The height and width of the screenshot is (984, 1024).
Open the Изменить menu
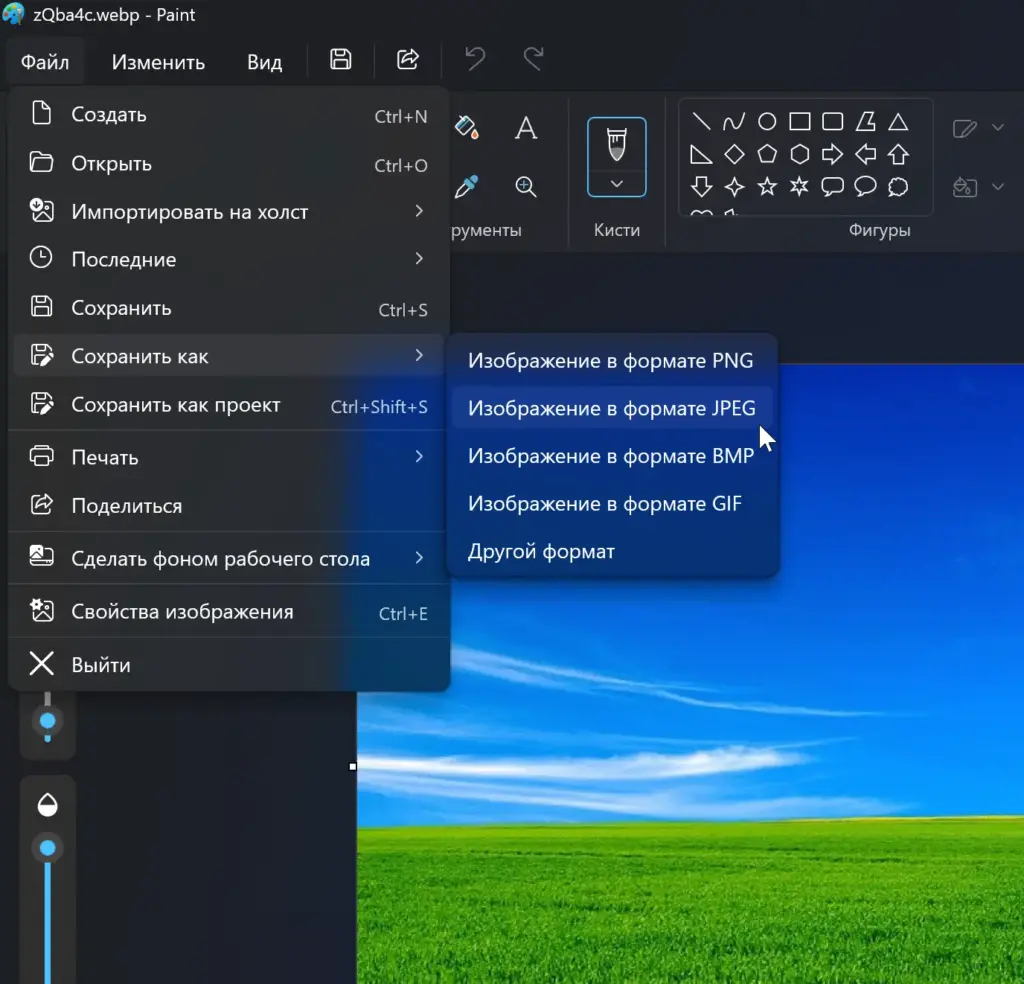158,62
